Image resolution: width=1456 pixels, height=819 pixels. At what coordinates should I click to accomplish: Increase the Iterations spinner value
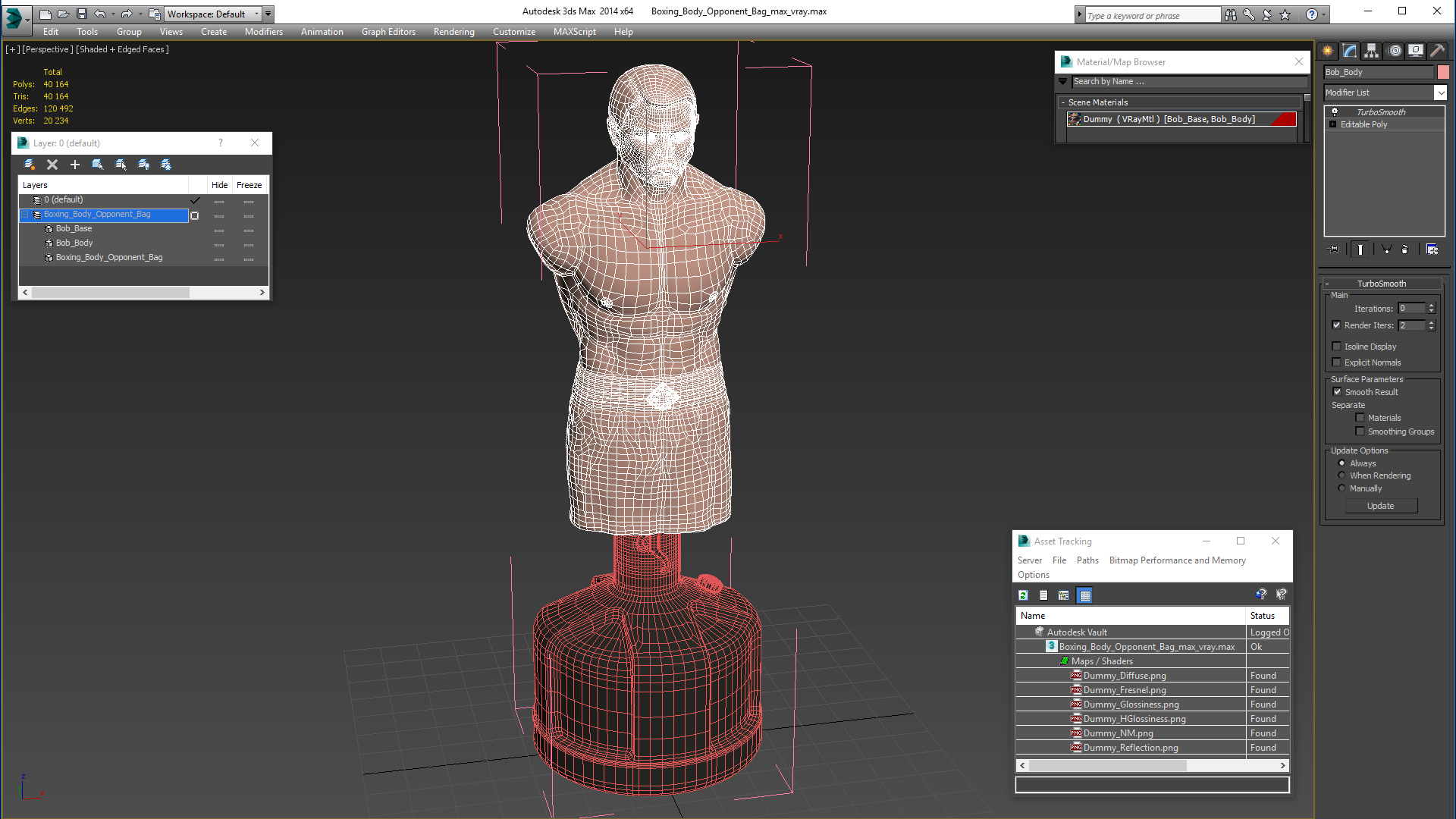pyautogui.click(x=1432, y=306)
